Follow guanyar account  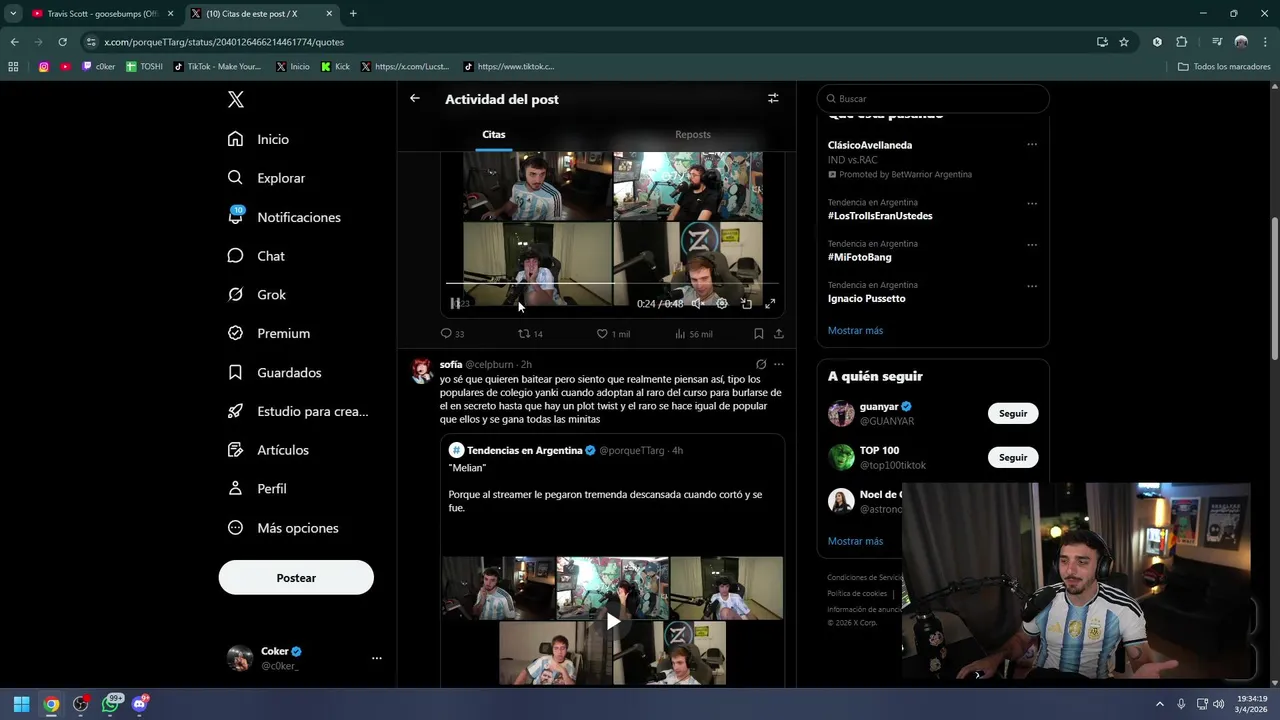point(1013,413)
